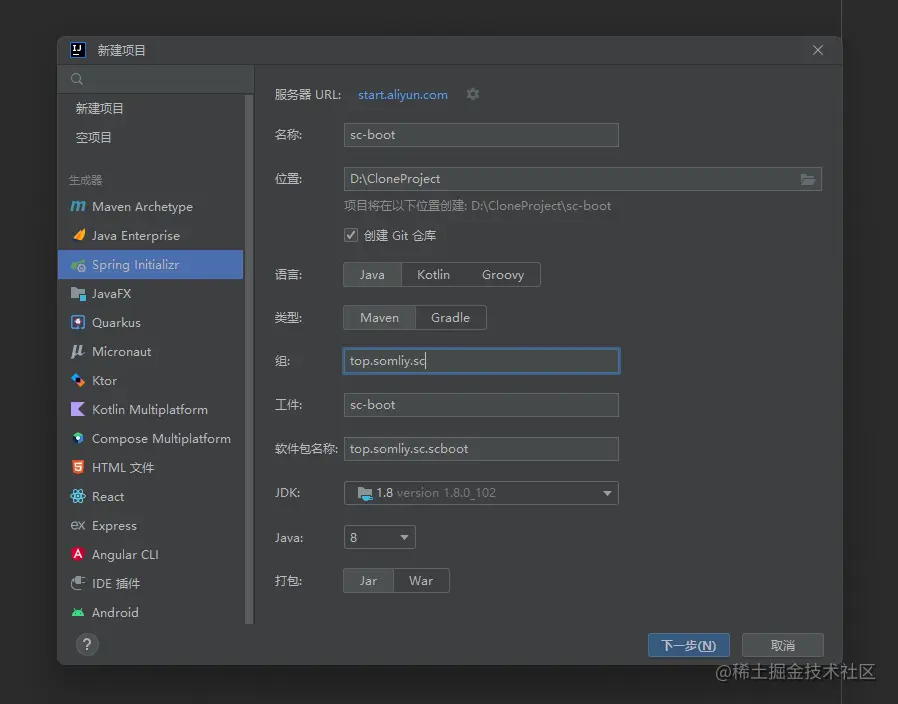Viewport: 898px width, 704px height.
Task: Select the React generator label
Action: point(108,497)
